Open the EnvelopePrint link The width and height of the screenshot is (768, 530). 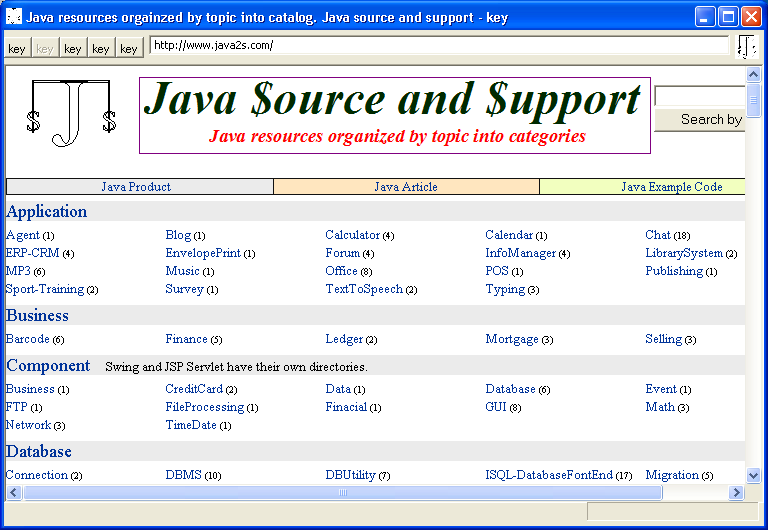click(x=203, y=253)
